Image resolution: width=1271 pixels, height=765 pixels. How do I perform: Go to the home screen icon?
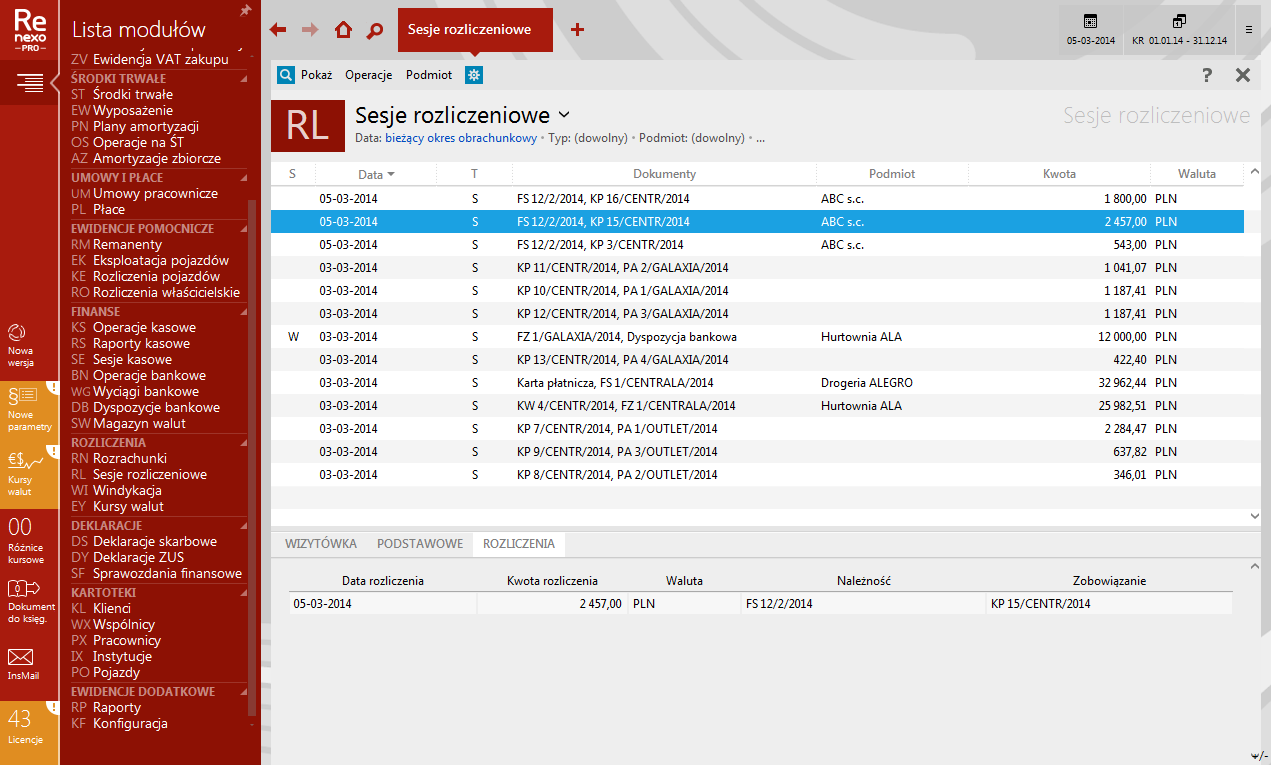point(343,30)
